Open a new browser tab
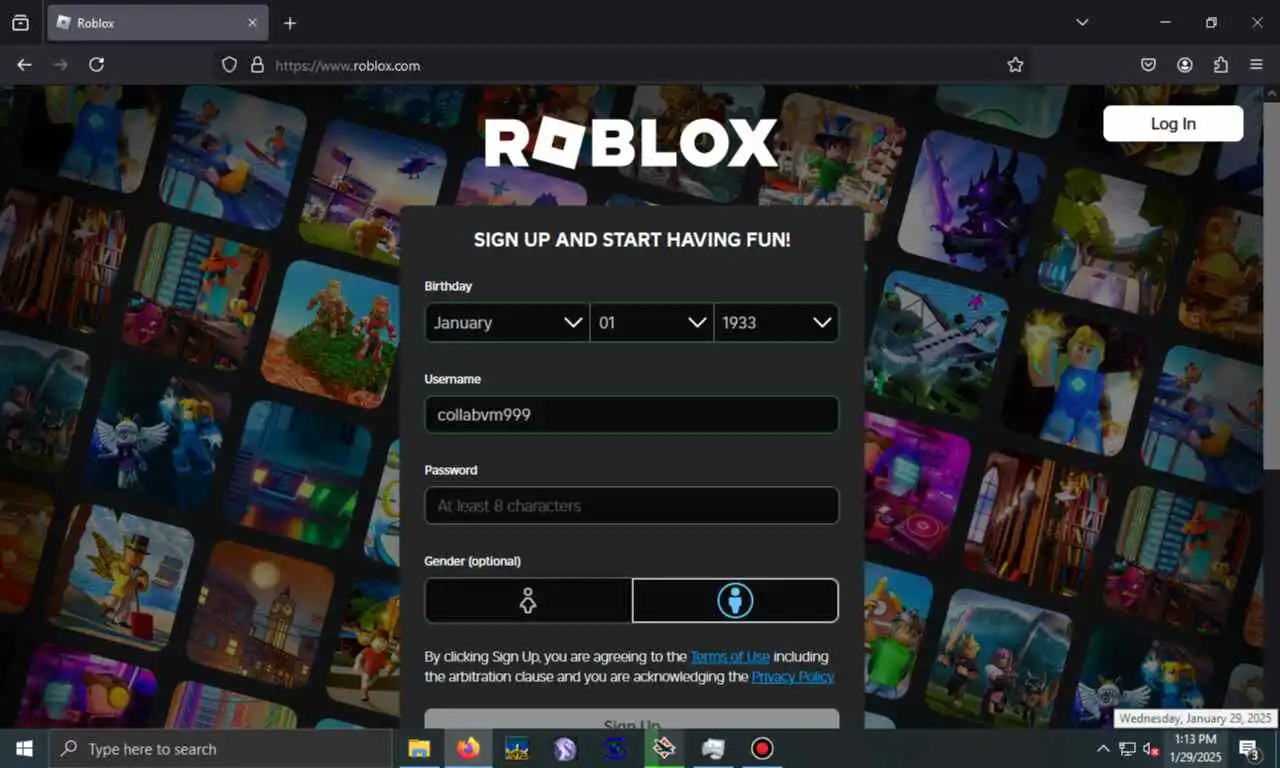 click(290, 23)
